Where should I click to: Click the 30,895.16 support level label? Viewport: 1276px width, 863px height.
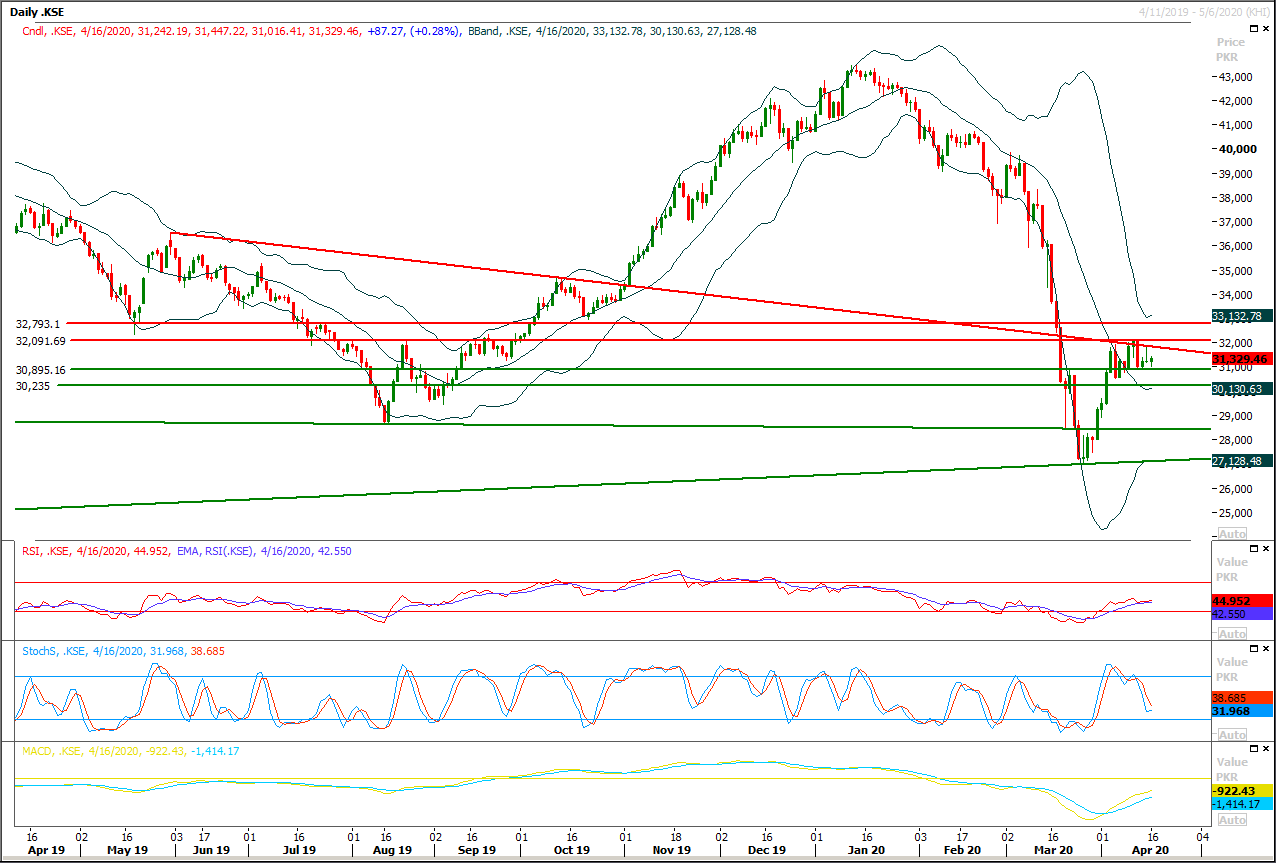41,370
